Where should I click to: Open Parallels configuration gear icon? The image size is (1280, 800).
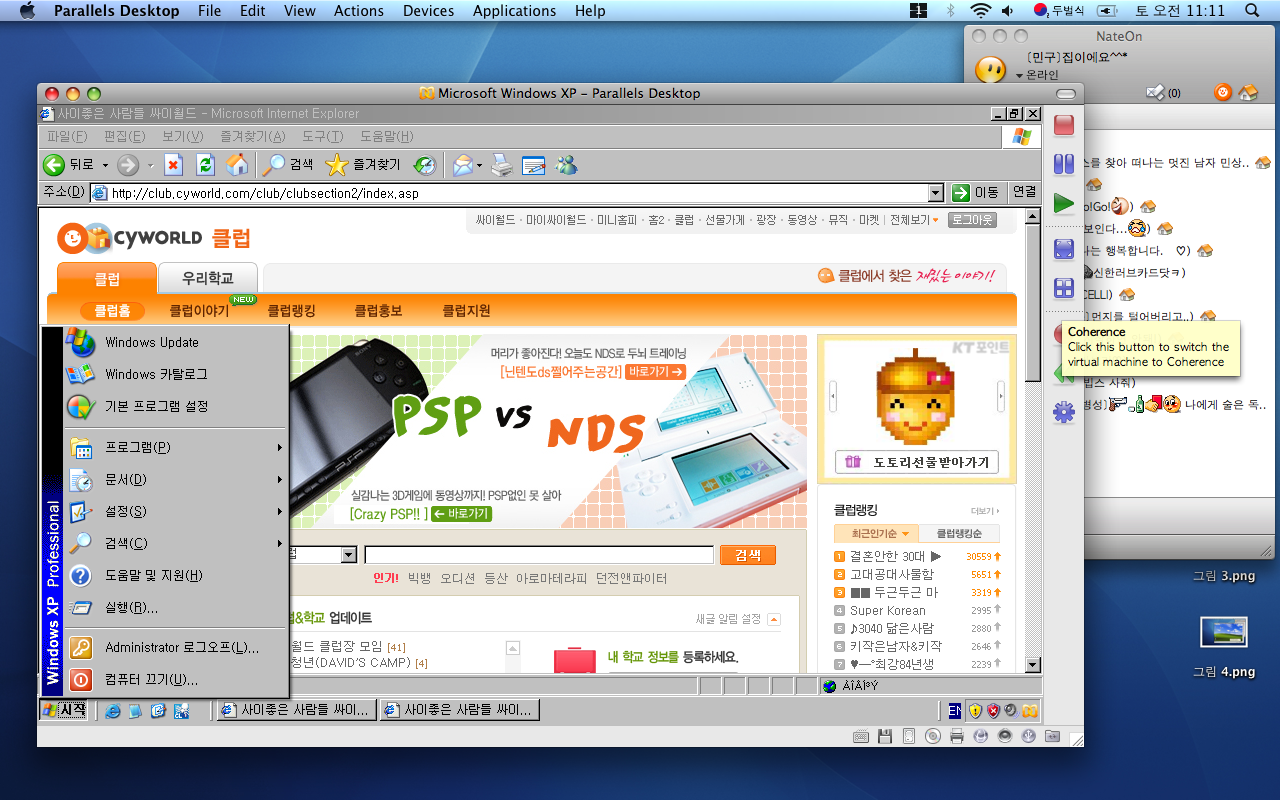(1064, 411)
